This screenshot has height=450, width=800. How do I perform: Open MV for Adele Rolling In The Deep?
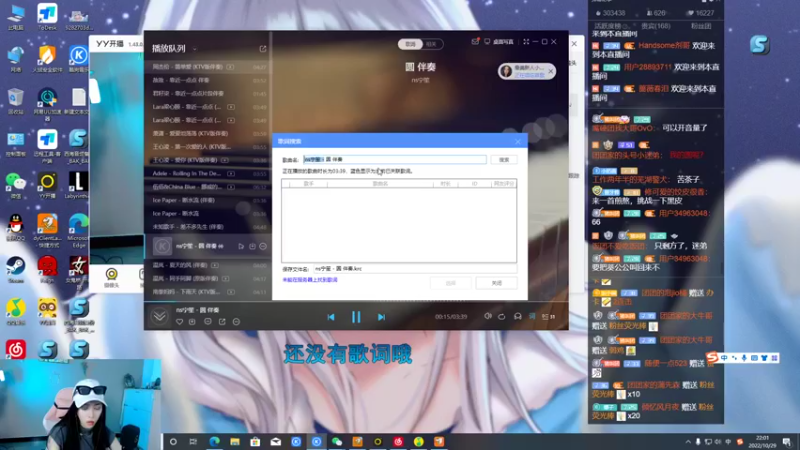pos(231,173)
